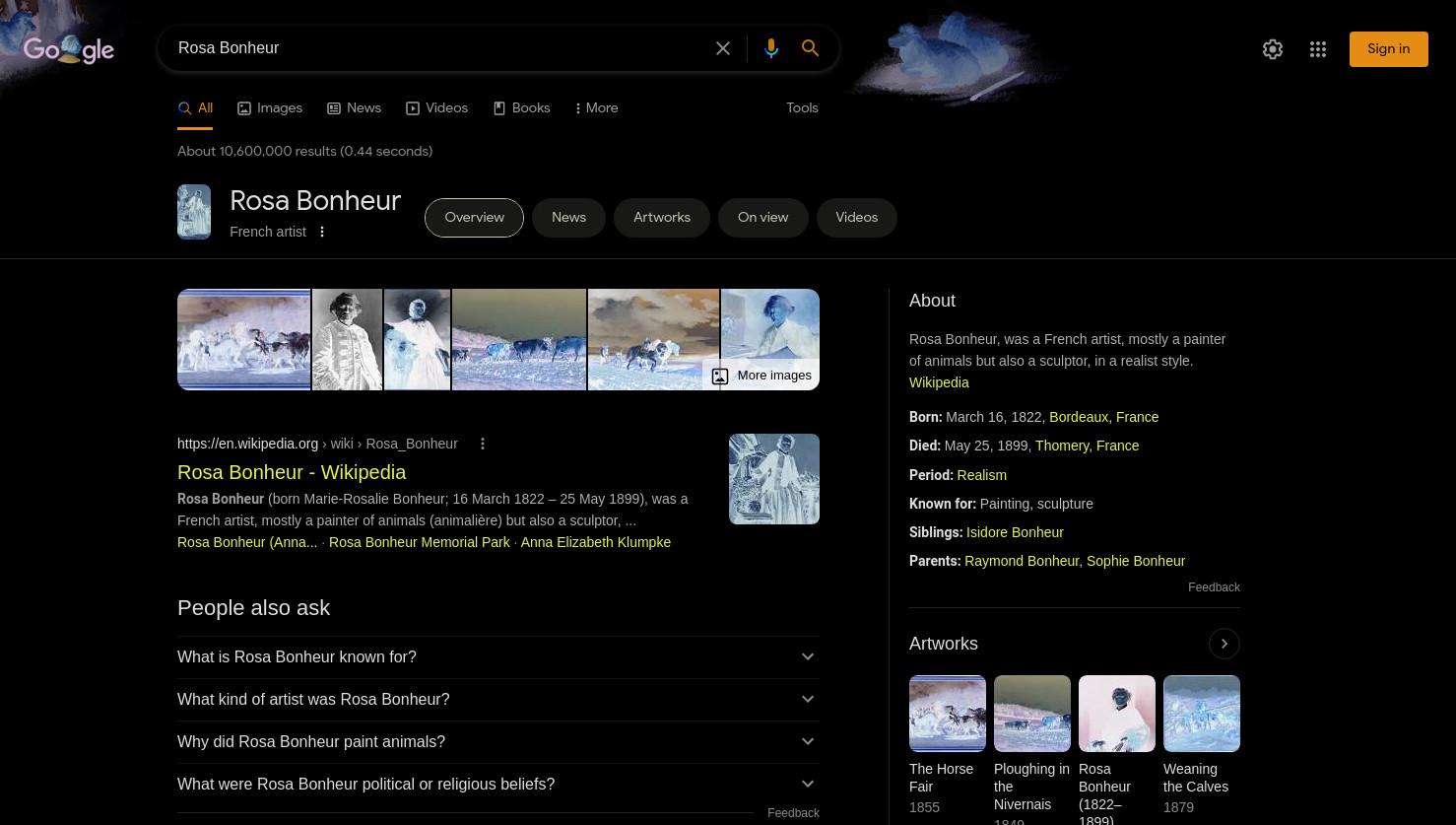Switch to the Videos search tab
The width and height of the screenshot is (1456, 825).
[436, 108]
